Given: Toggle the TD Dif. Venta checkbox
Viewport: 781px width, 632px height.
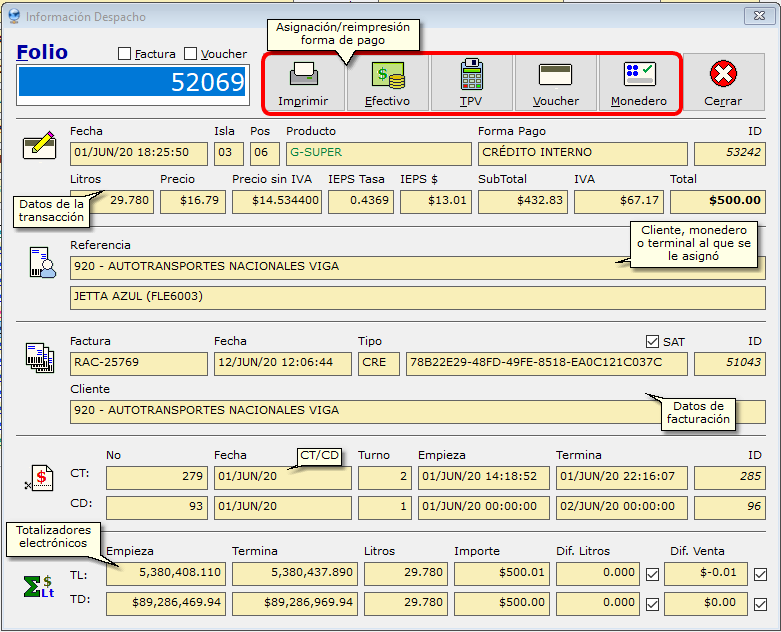Looking at the screenshot, I should point(760,603).
